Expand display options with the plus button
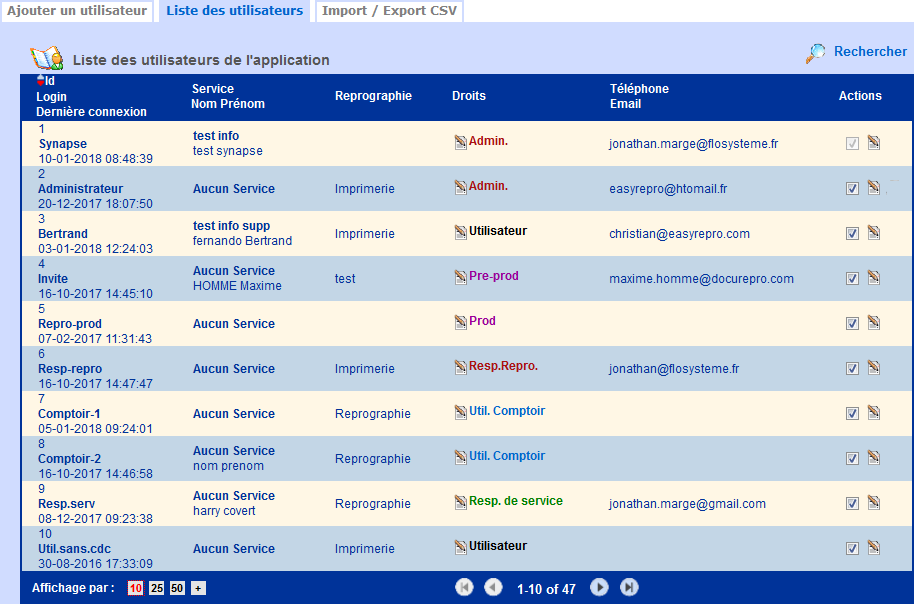The image size is (914, 604). pyautogui.click(x=198, y=588)
